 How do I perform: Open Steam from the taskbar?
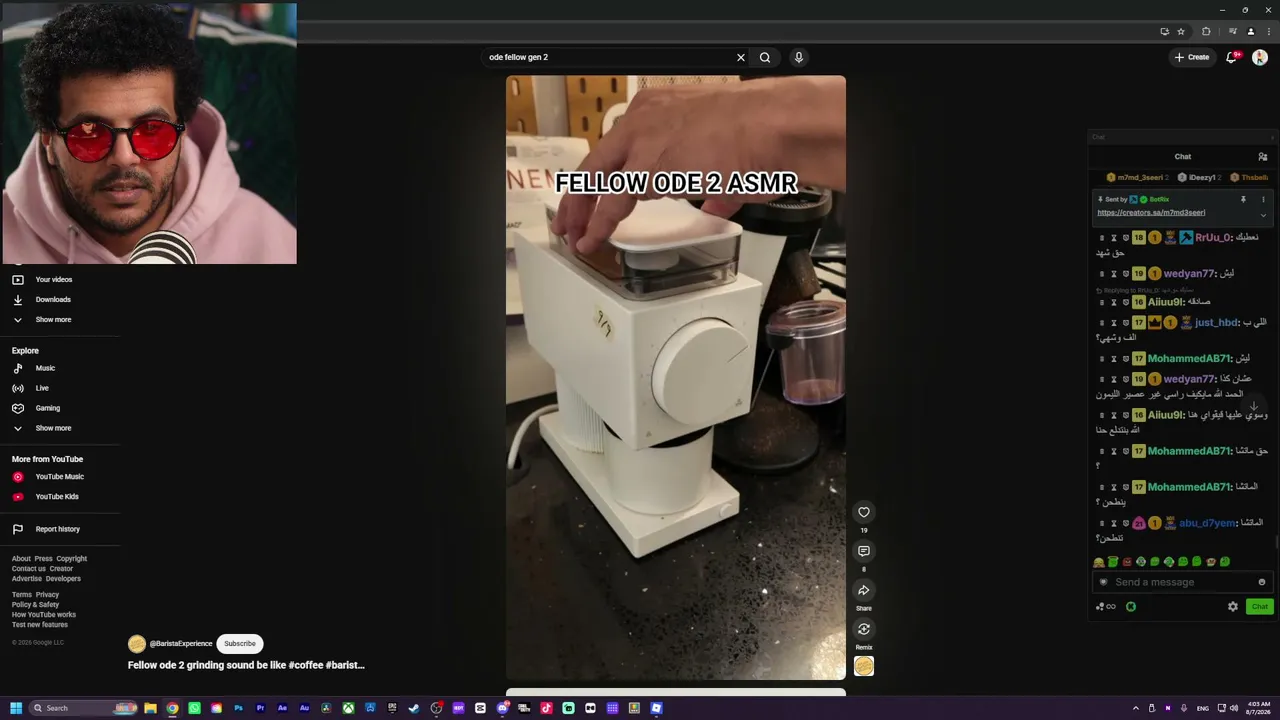[414, 708]
